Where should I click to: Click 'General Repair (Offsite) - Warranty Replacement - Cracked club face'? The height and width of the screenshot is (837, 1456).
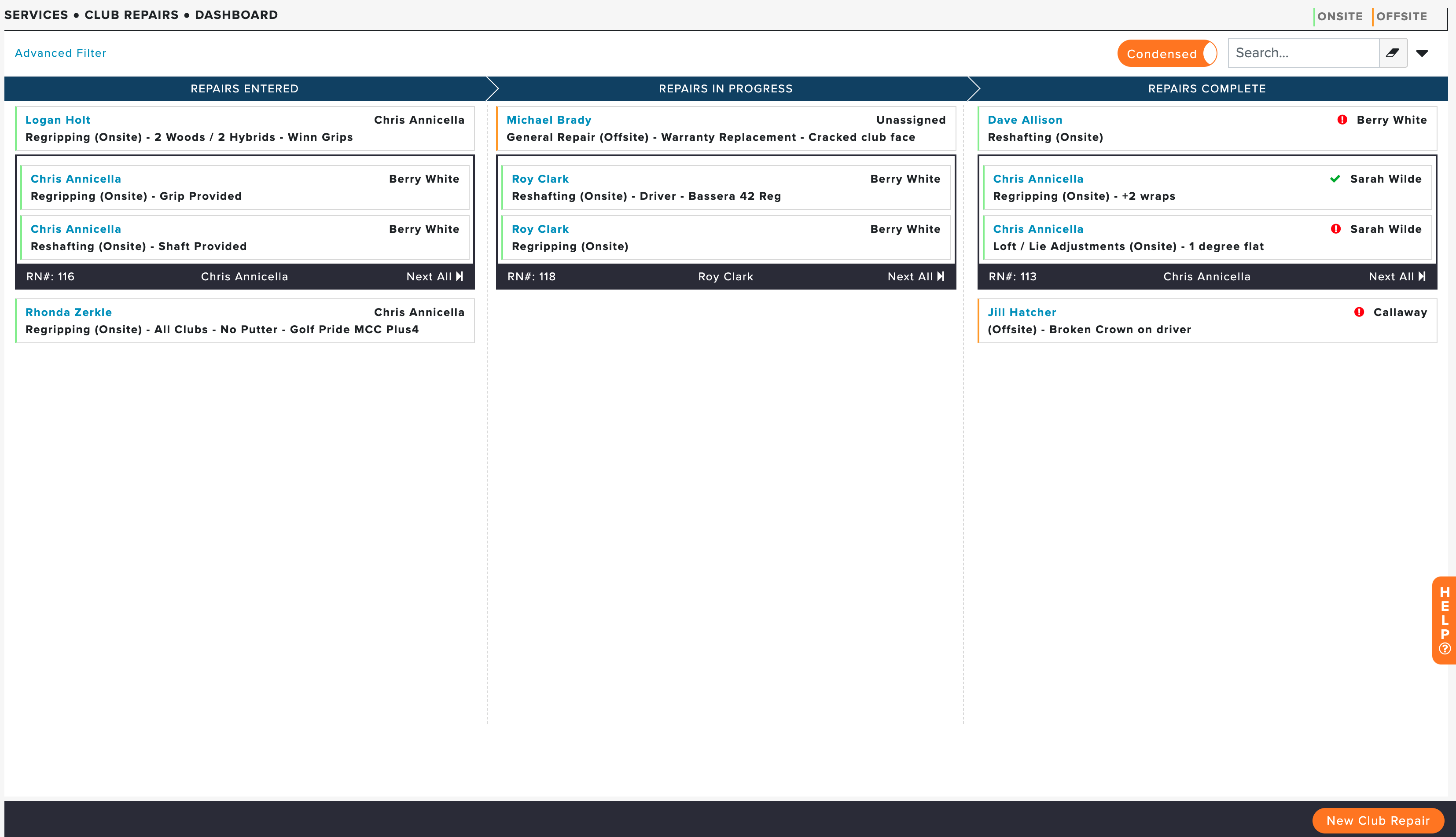711,137
